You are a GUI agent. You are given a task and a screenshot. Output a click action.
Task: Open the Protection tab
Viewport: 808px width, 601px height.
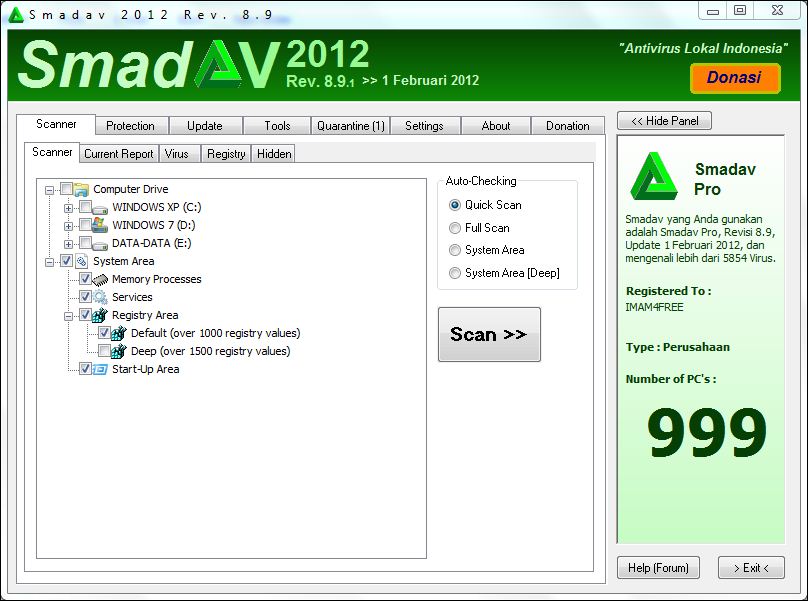click(x=130, y=126)
